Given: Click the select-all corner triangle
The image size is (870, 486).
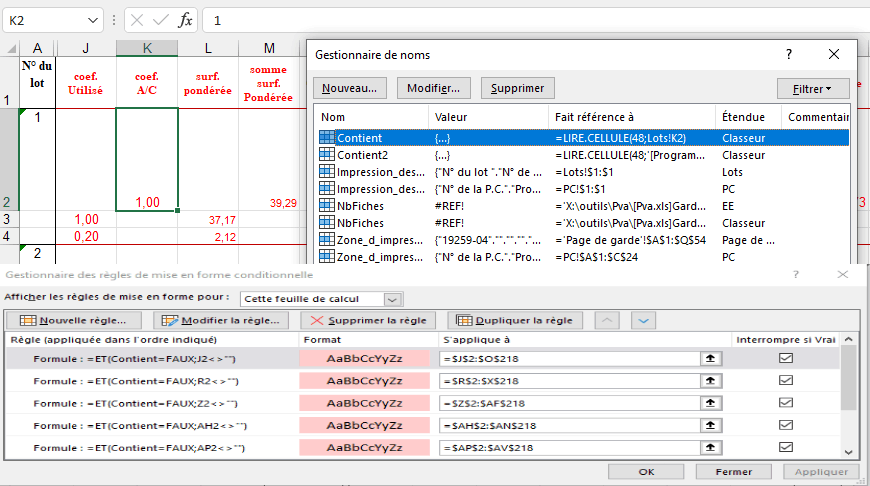Looking at the screenshot, I should click(x=11, y=49).
